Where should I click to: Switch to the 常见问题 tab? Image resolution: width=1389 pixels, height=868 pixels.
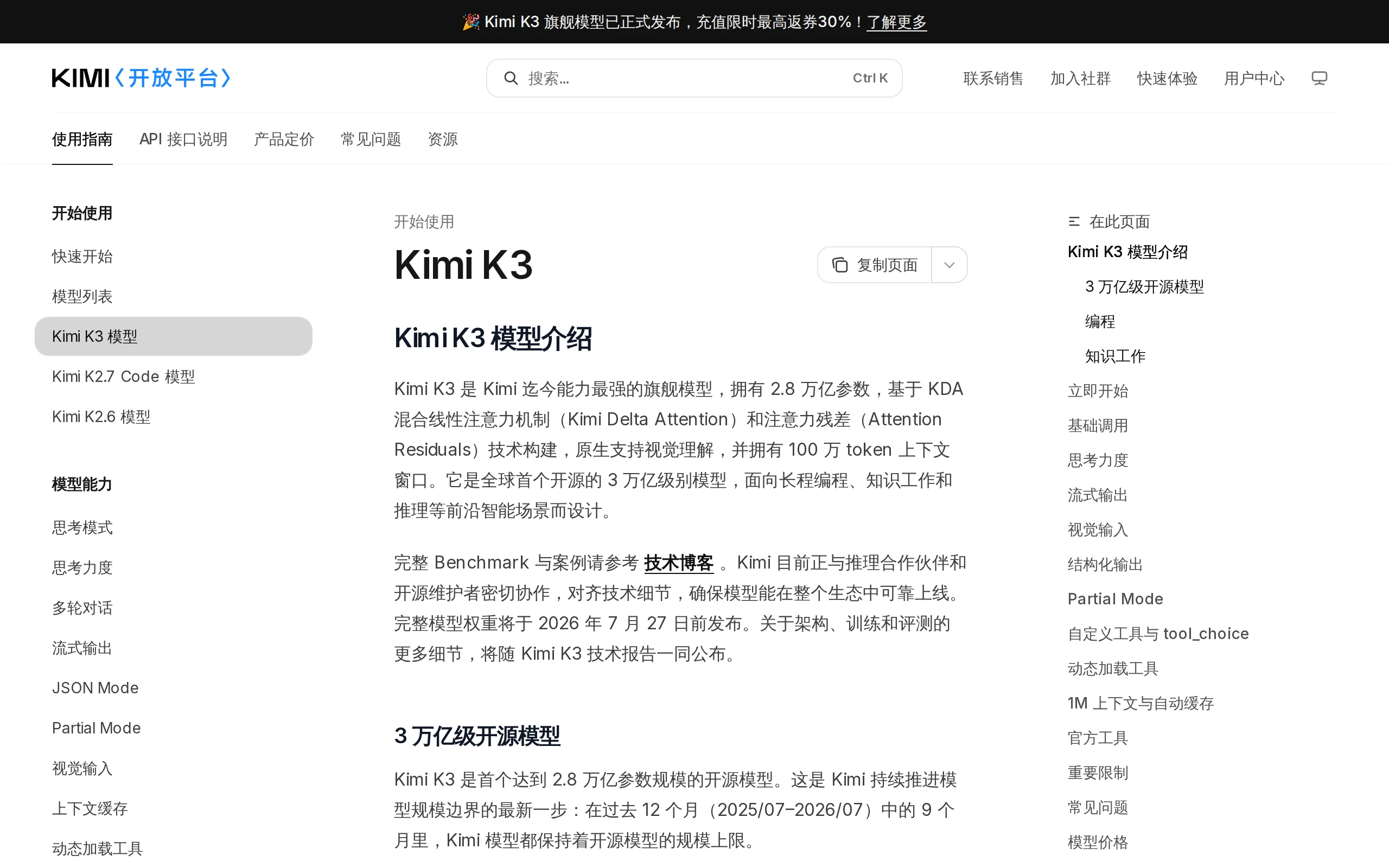click(371, 139)
